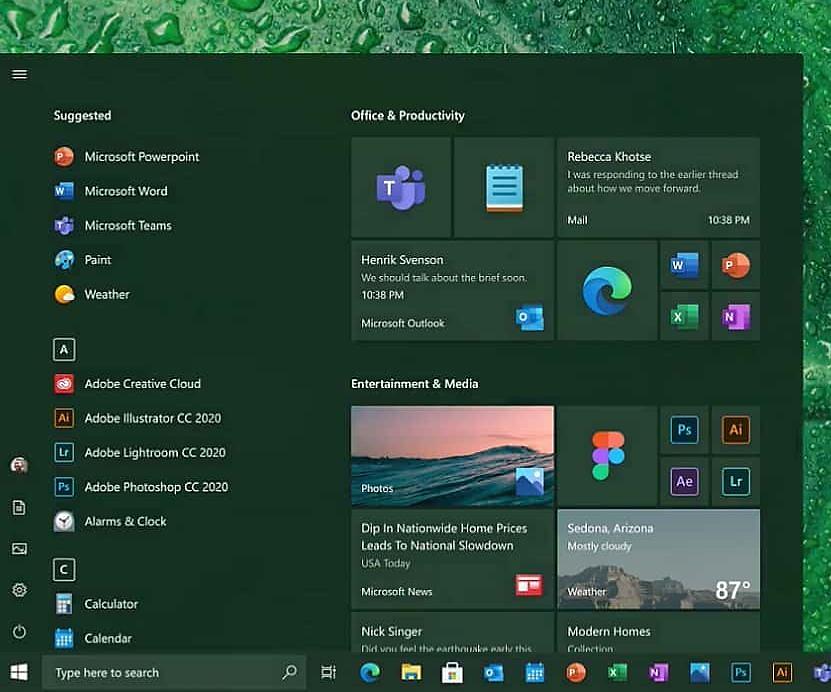Open Calculator from the app list
The width and height of the screenshot is (831, 692).
[96, 604]
